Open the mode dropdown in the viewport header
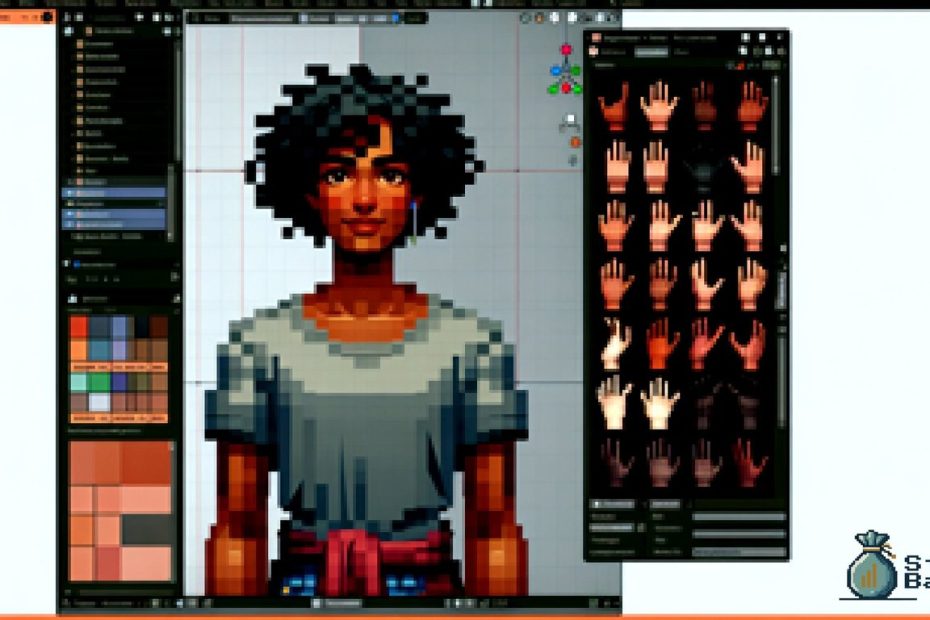Screen dimensions: 930x620 [x=260, y=18]
